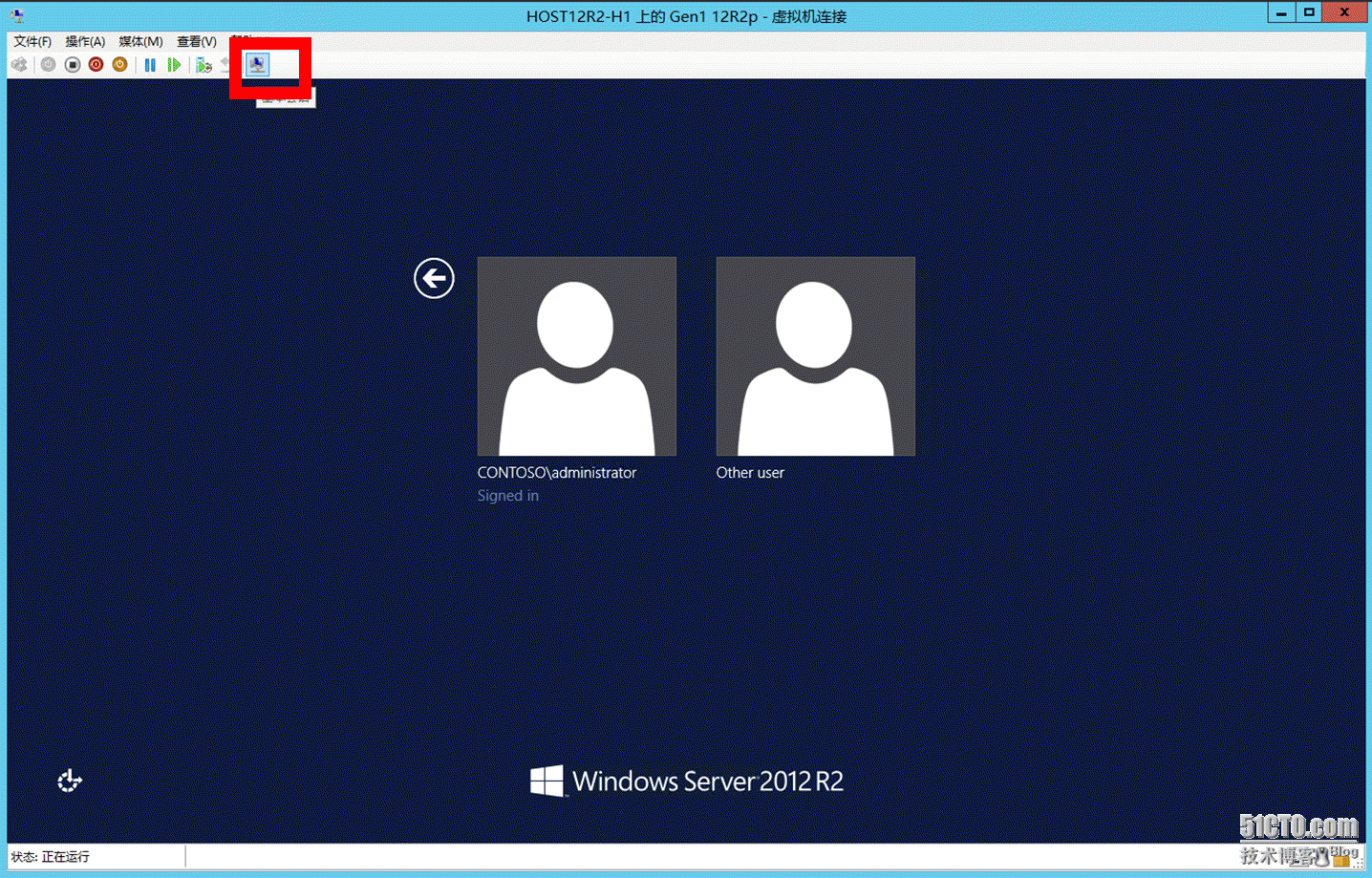Click the window system icon in title bar
This screenshot has height=878, width=1372.
pyautogui.click(x=17, y=15)
